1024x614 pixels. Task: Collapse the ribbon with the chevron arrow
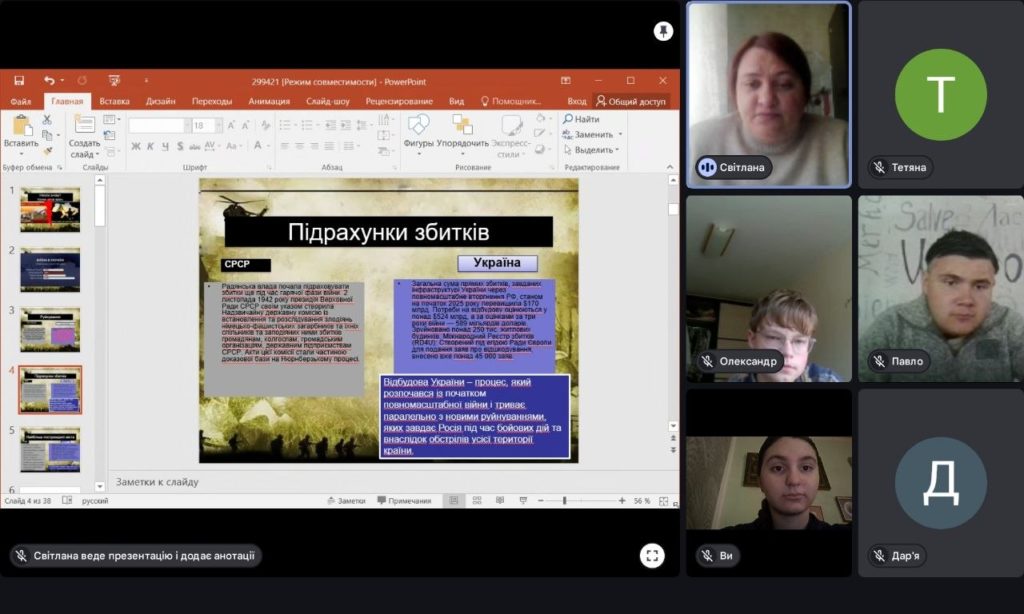[669, 167]
